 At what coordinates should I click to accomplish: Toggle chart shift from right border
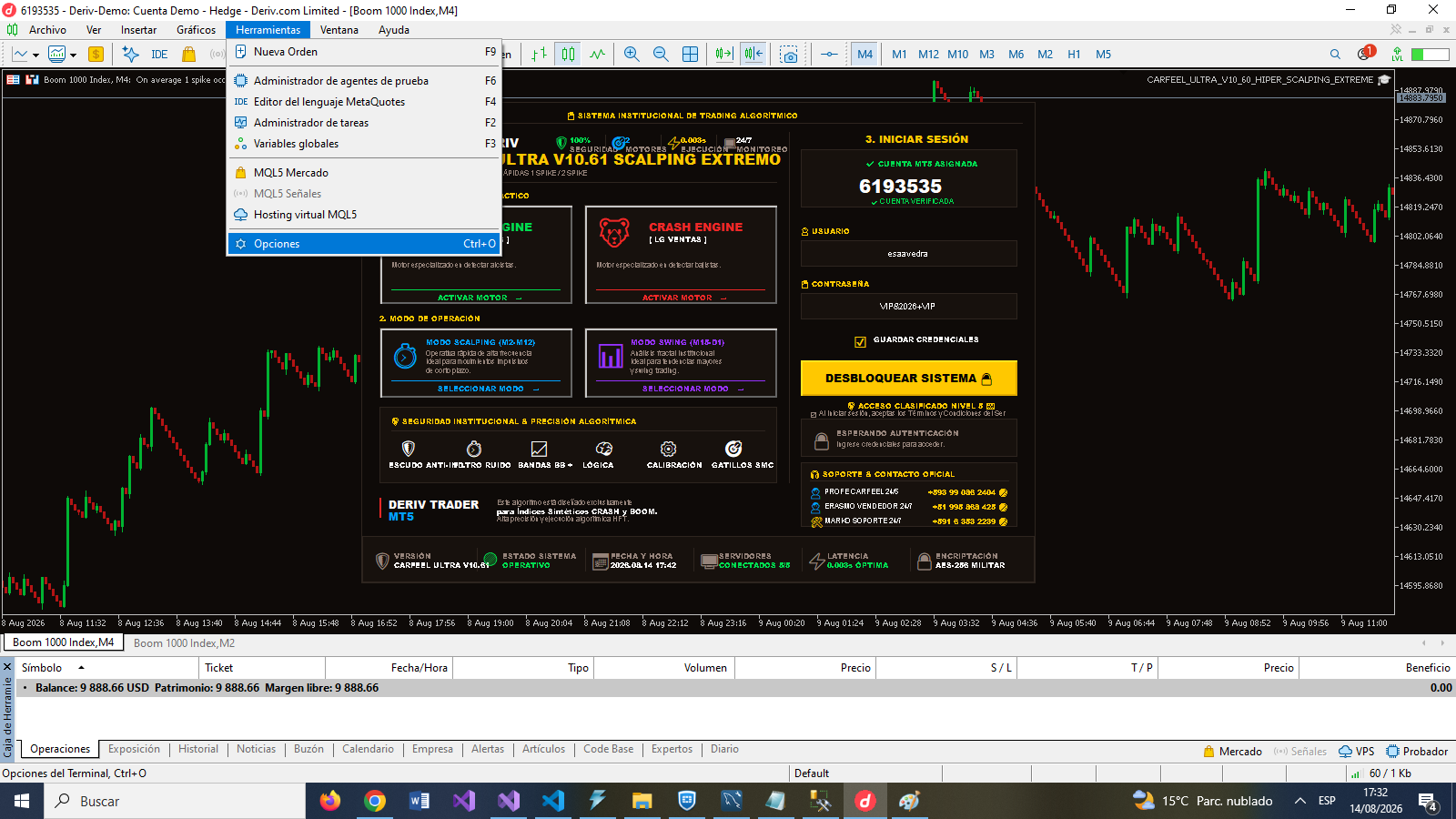[x=753, y=55]
